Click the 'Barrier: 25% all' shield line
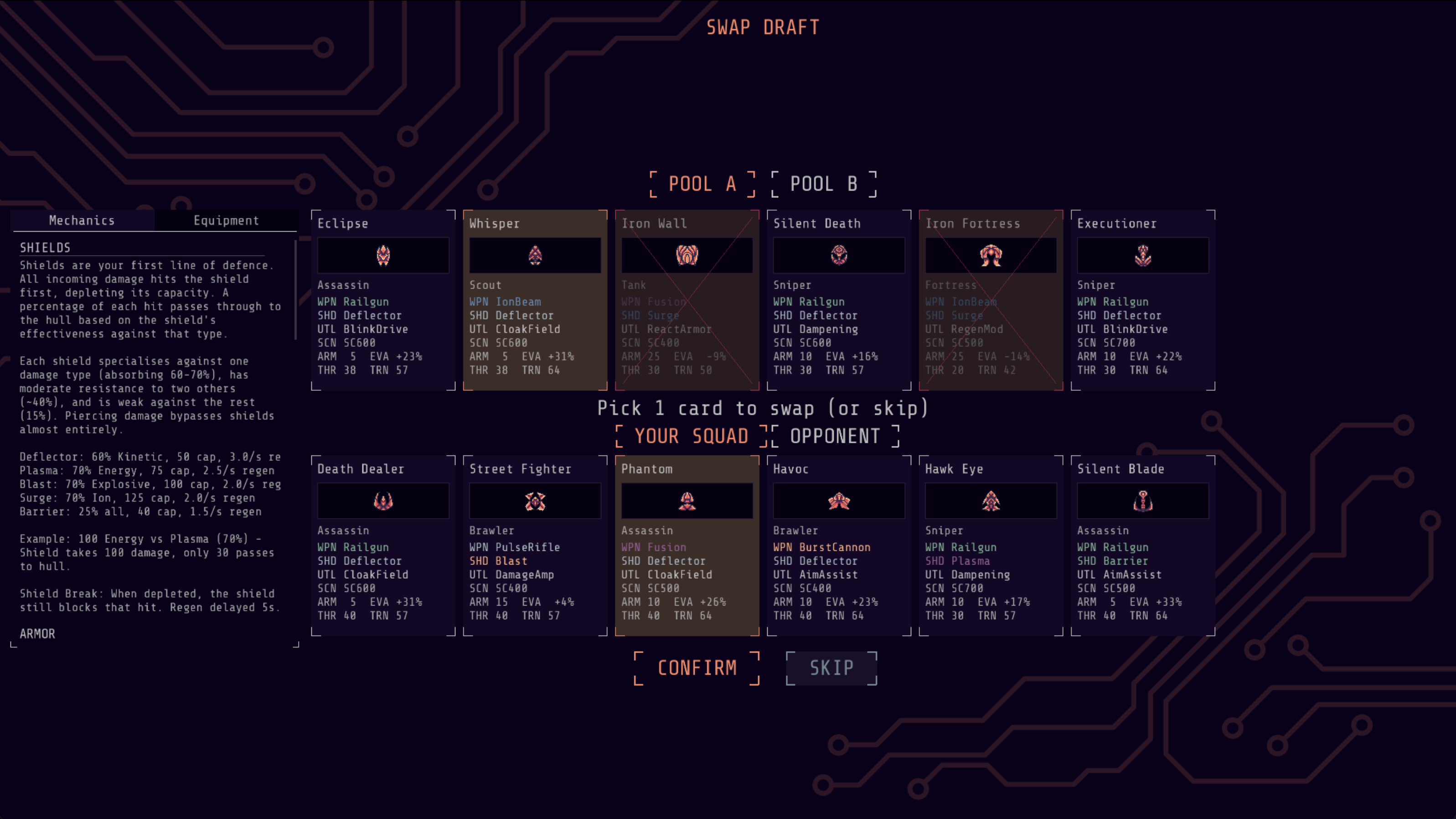The image size is (1456, 819). pyautogui.click(x=141, y=511)
